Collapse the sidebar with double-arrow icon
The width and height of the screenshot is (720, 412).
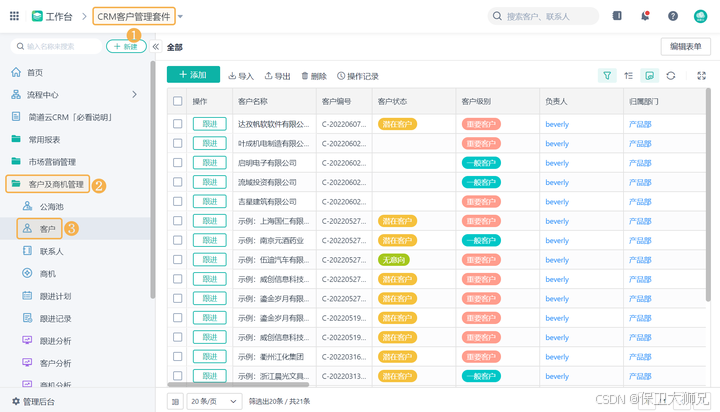pyautogui.click(x=156, y=46)
